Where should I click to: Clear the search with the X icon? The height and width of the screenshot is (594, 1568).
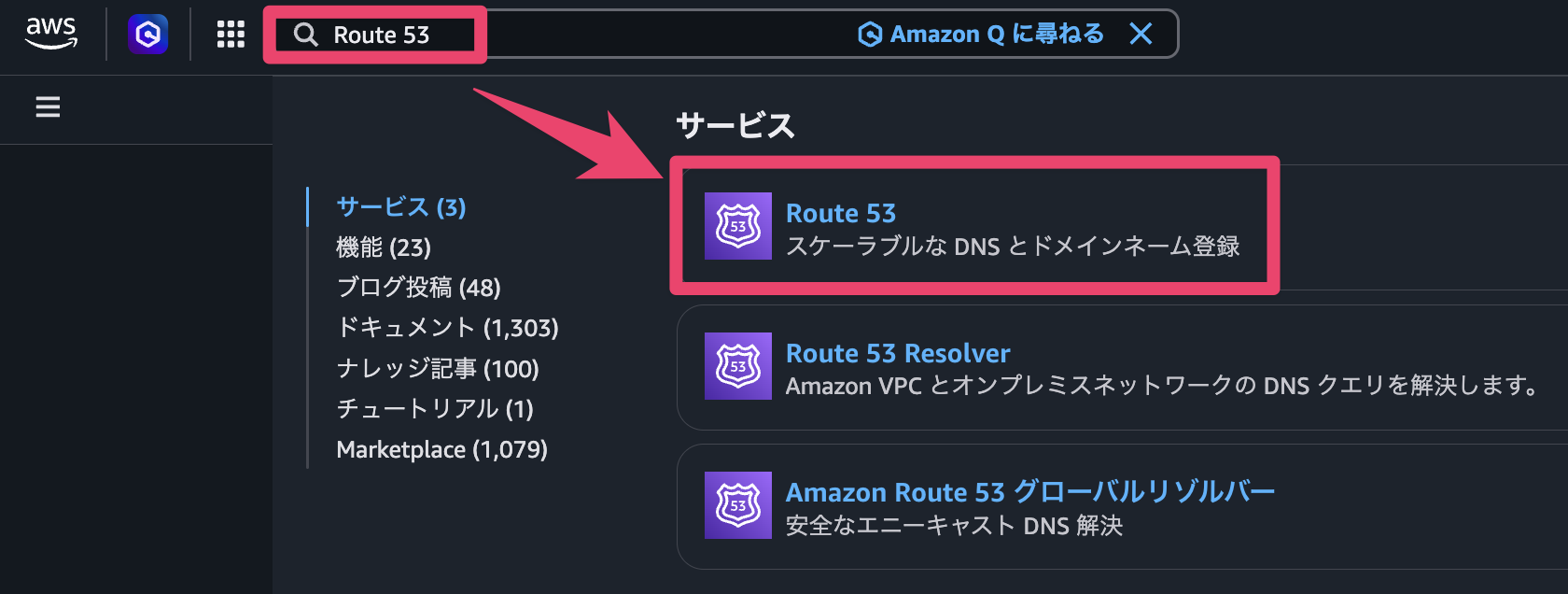coord(1142,35)
